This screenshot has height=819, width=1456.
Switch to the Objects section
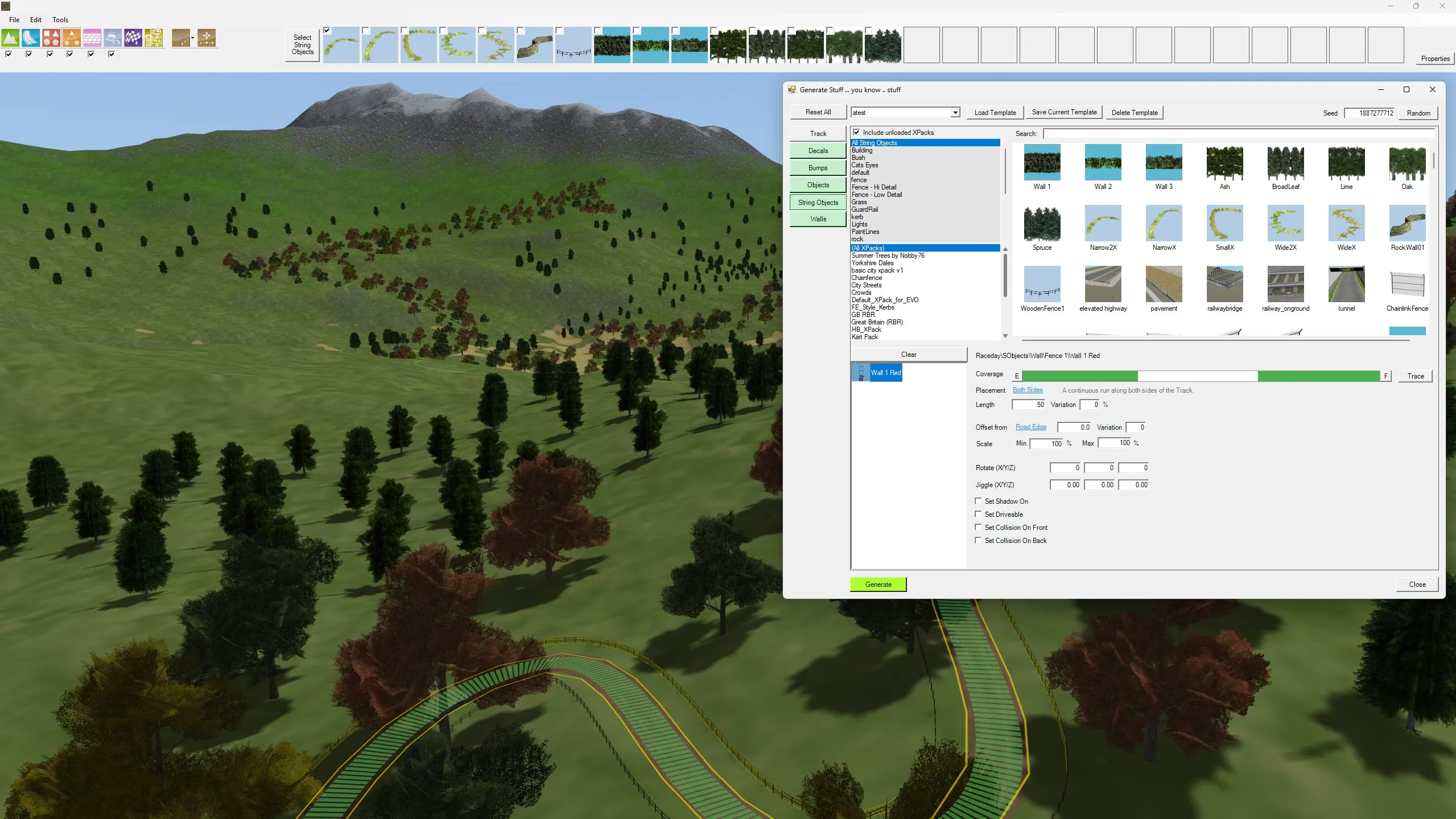click(818, 185)
